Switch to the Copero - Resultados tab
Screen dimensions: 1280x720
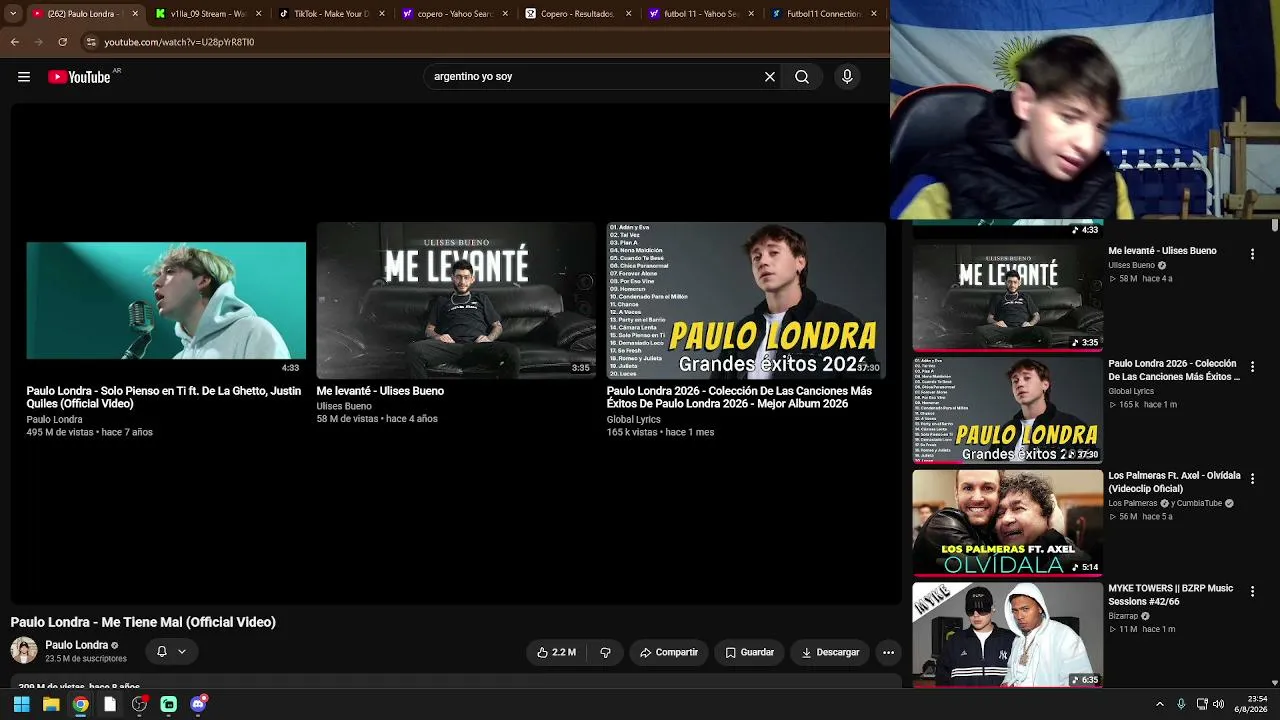pyautogui.click(x=579, y=14)
